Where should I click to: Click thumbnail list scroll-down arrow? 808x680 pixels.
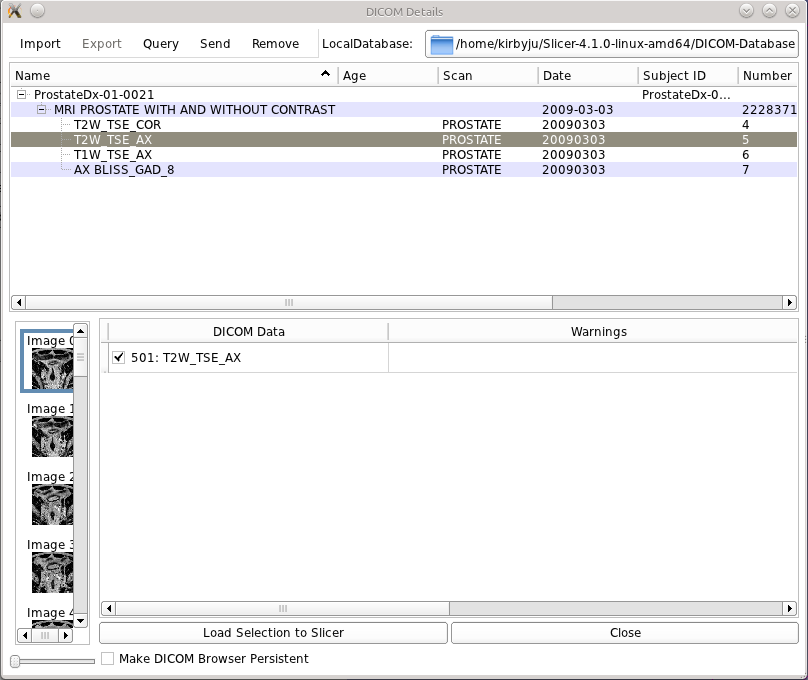pyautogui.click(x=80, y=621)
